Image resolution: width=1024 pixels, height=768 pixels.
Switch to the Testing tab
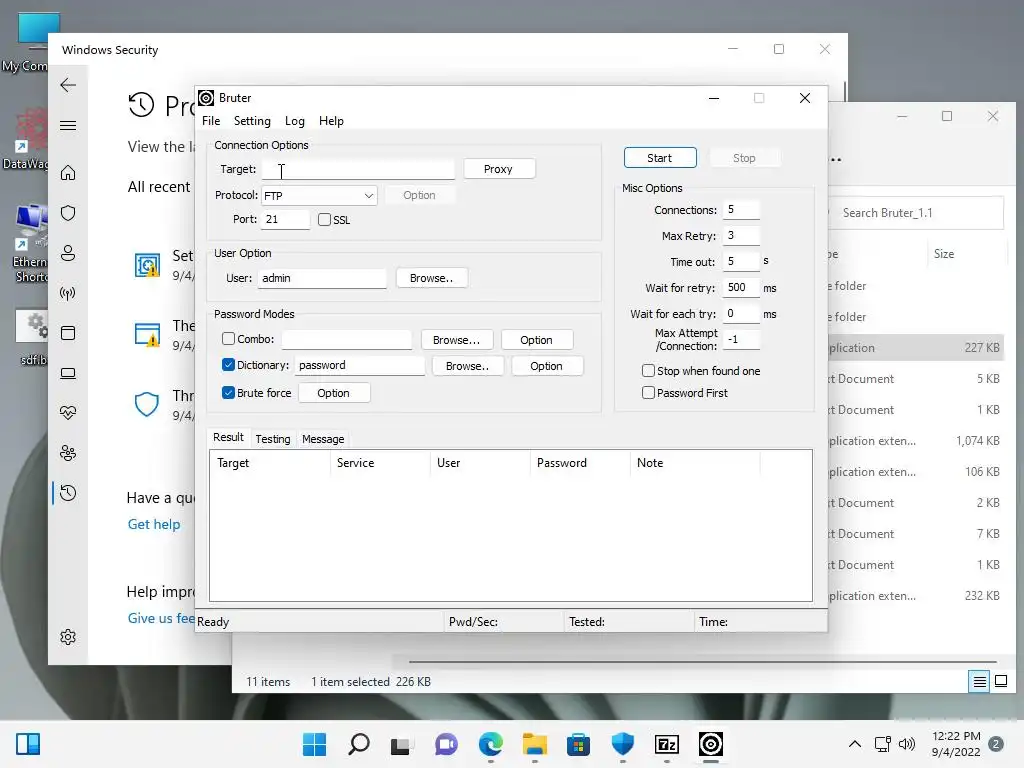273,439
